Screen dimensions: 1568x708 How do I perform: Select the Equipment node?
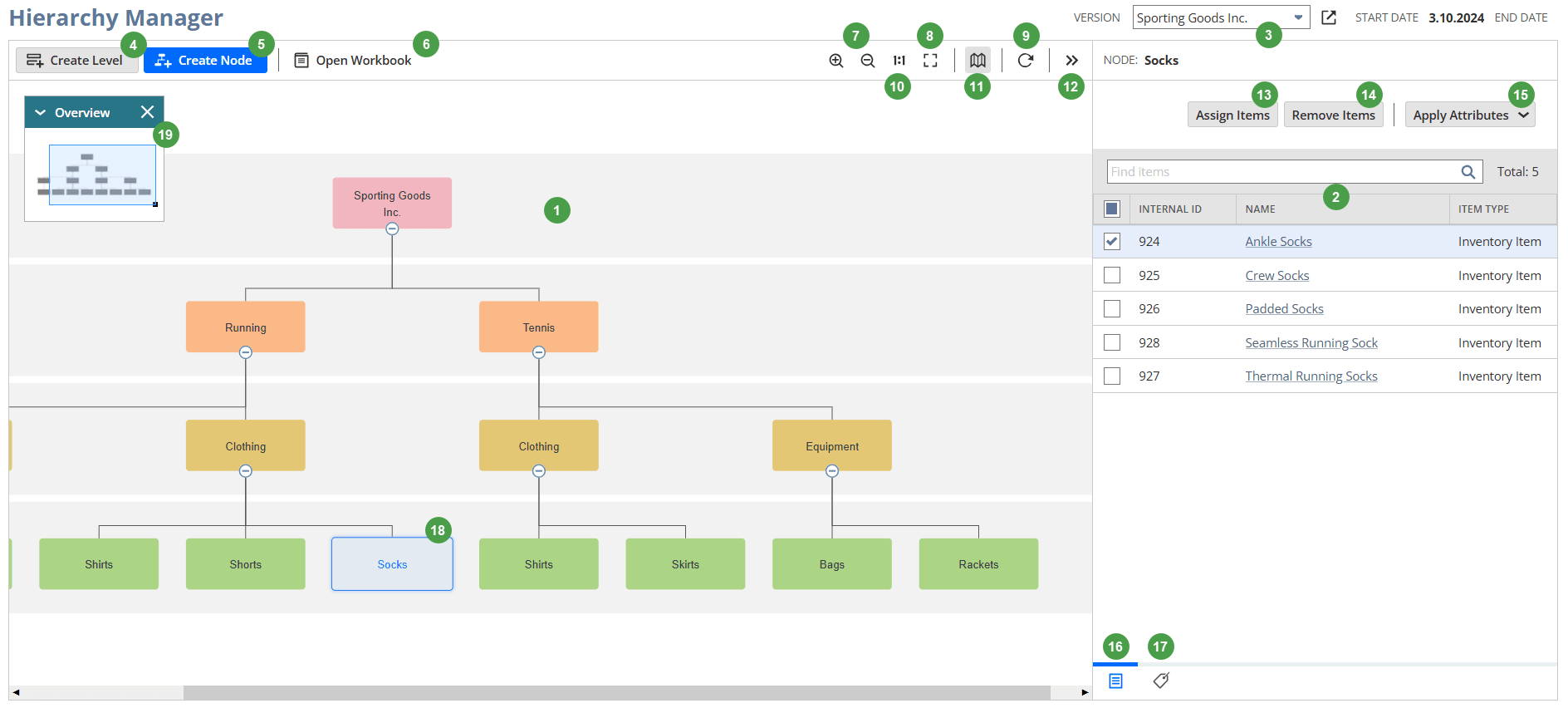coord(832,445)
